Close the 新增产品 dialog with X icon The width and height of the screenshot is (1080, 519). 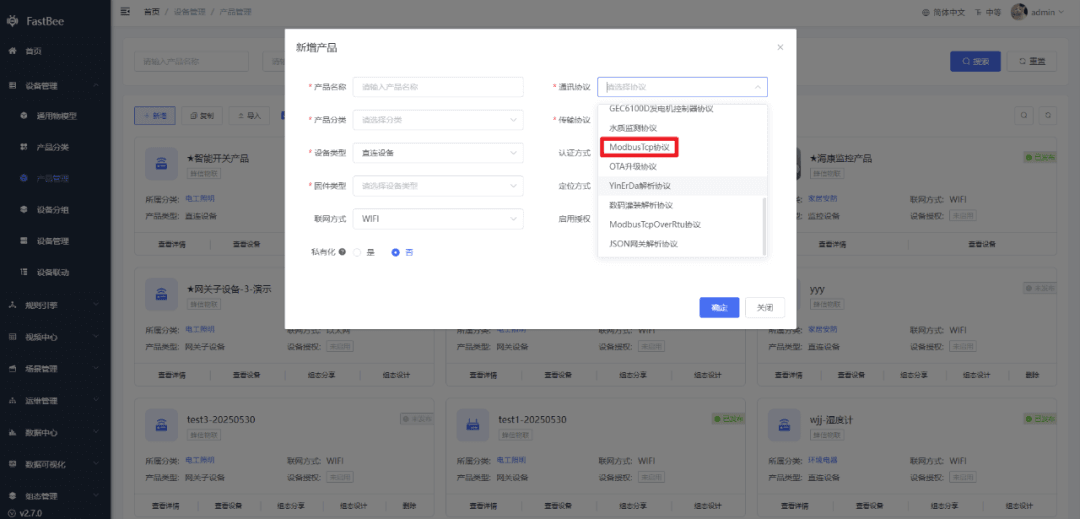click(780, 47)
